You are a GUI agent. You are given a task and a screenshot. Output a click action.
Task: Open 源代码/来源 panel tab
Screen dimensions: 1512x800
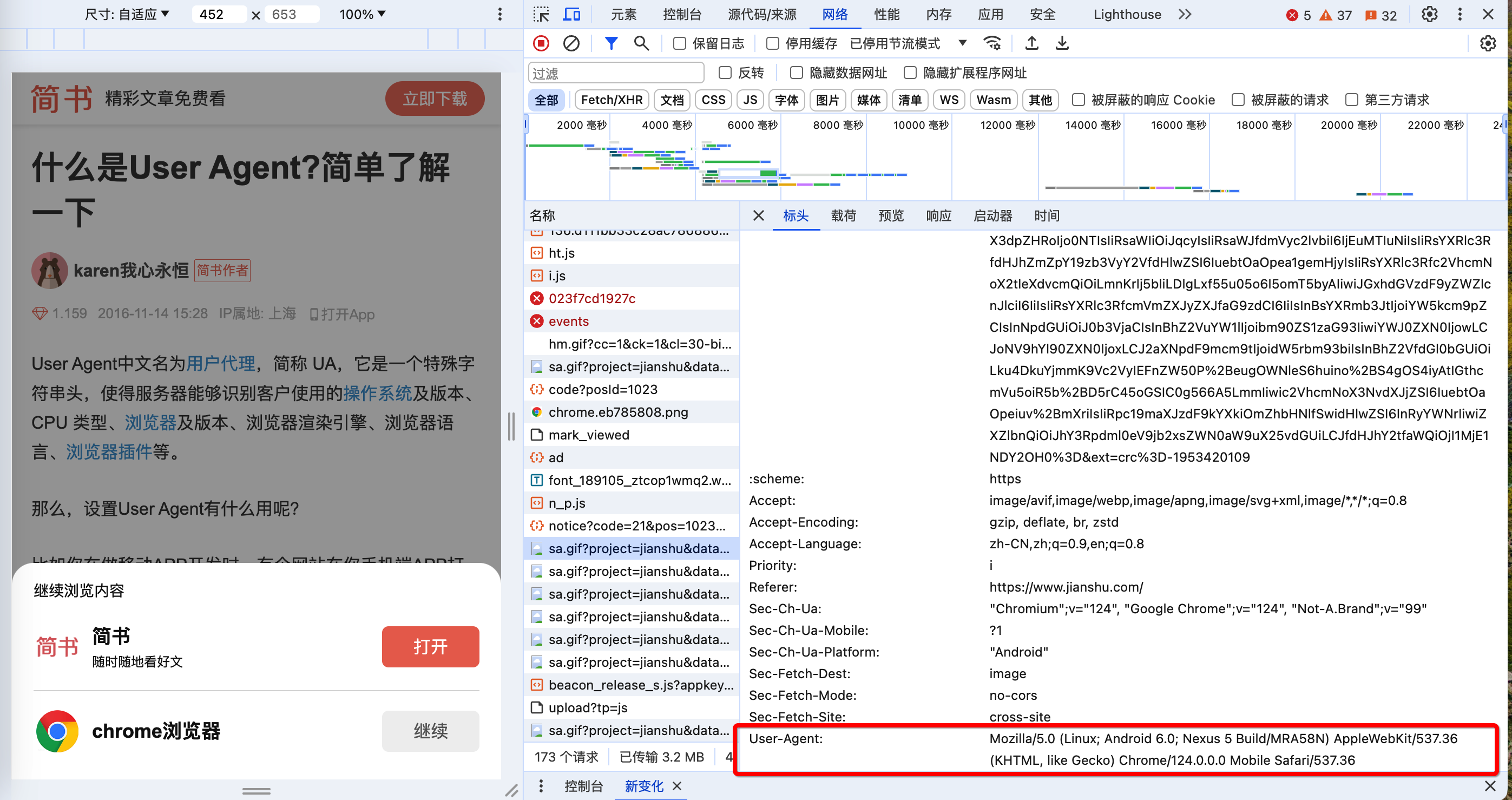(762, 14)
